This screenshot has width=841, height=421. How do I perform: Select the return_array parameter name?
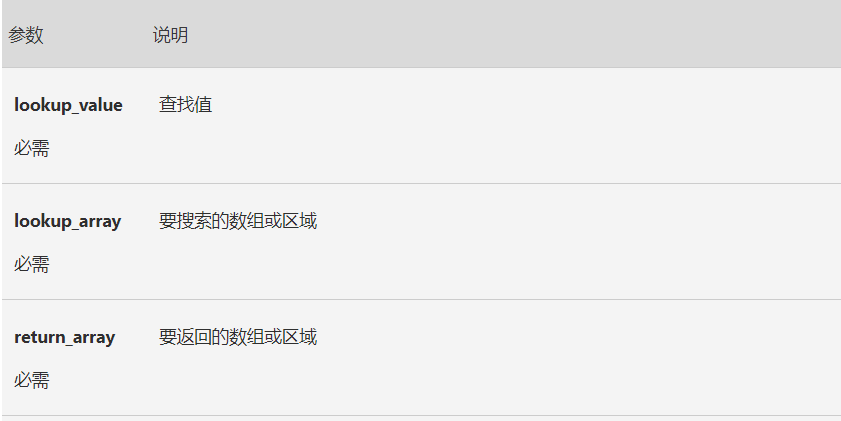coord(64,337)
